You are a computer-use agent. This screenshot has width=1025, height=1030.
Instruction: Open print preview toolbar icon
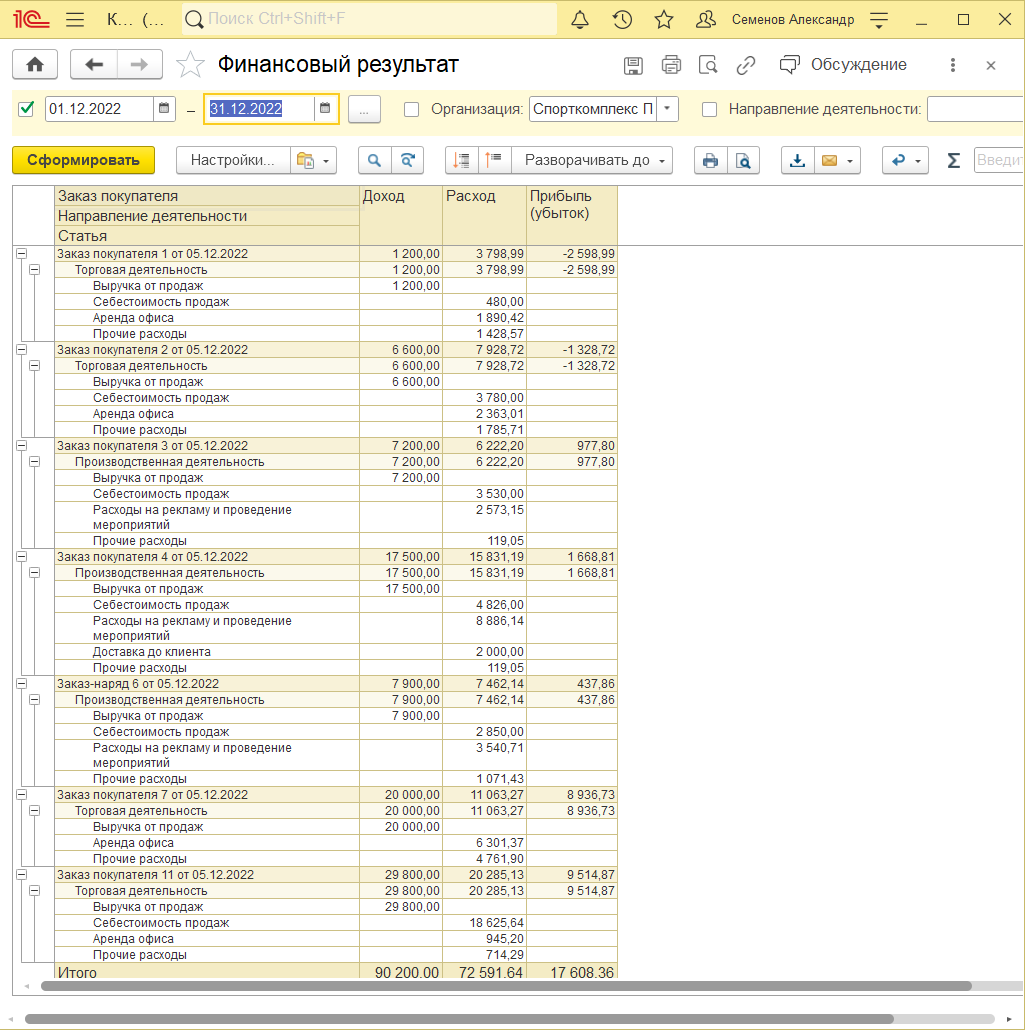tap(743, 160)
